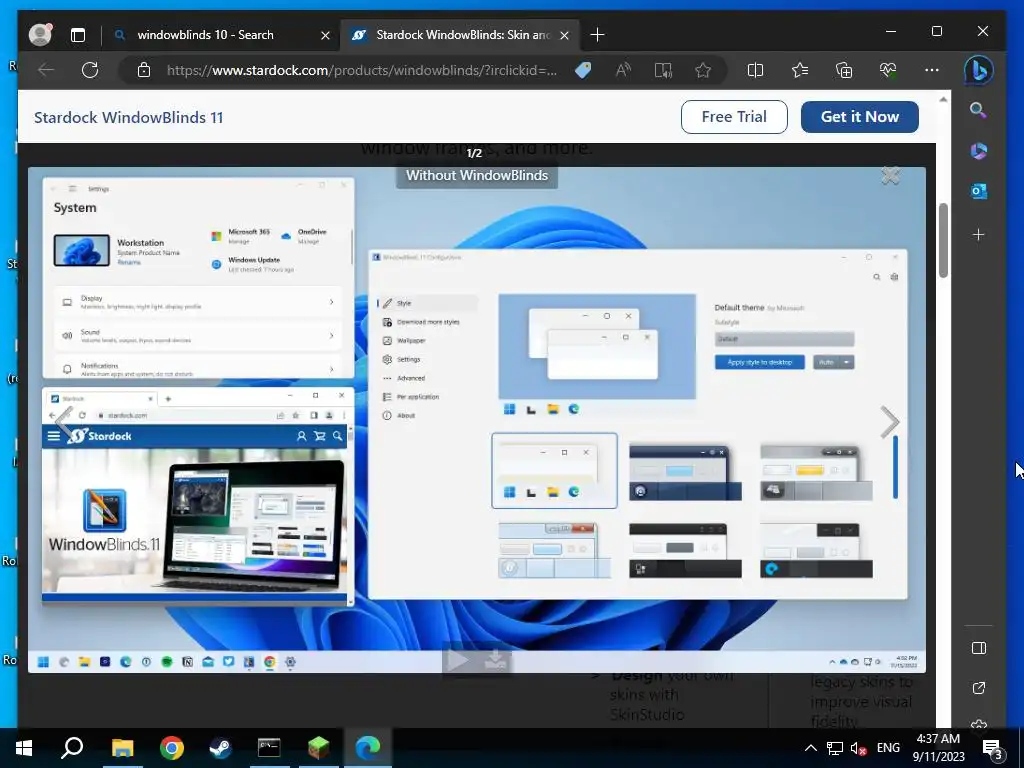This screenshot has width=1024, height=768.
Task: Play the lightbox slideshow
Action: pos(457,660)
